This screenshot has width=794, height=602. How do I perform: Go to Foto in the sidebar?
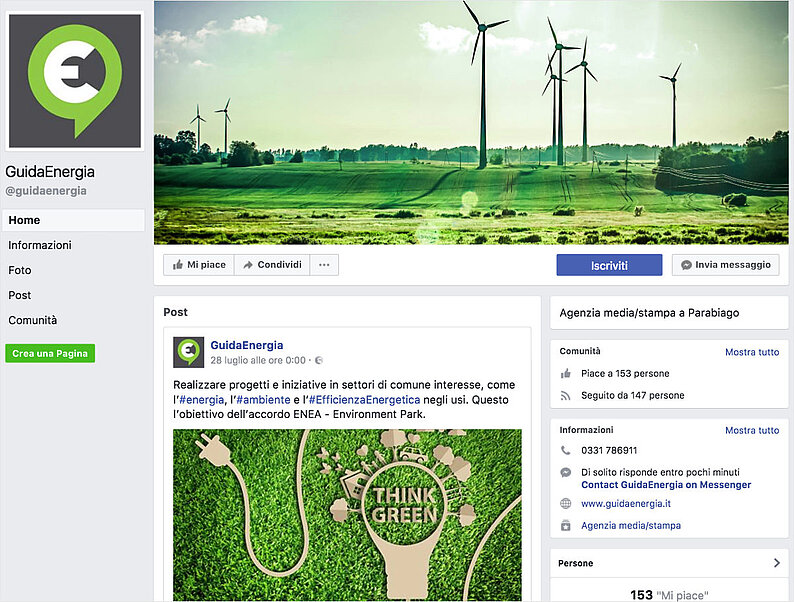[x=20, y=270]
